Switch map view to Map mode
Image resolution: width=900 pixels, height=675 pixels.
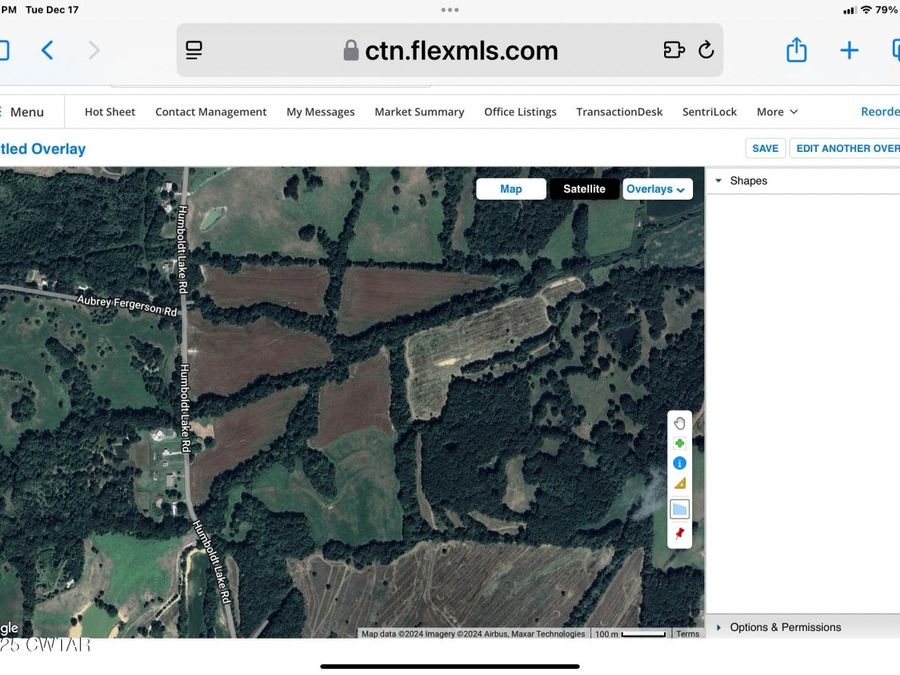coord(511,189)
